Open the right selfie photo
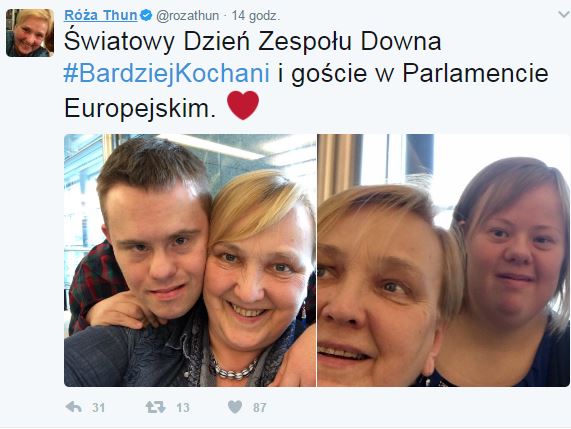The image size is (571, 429). click(x=443, y=260)
